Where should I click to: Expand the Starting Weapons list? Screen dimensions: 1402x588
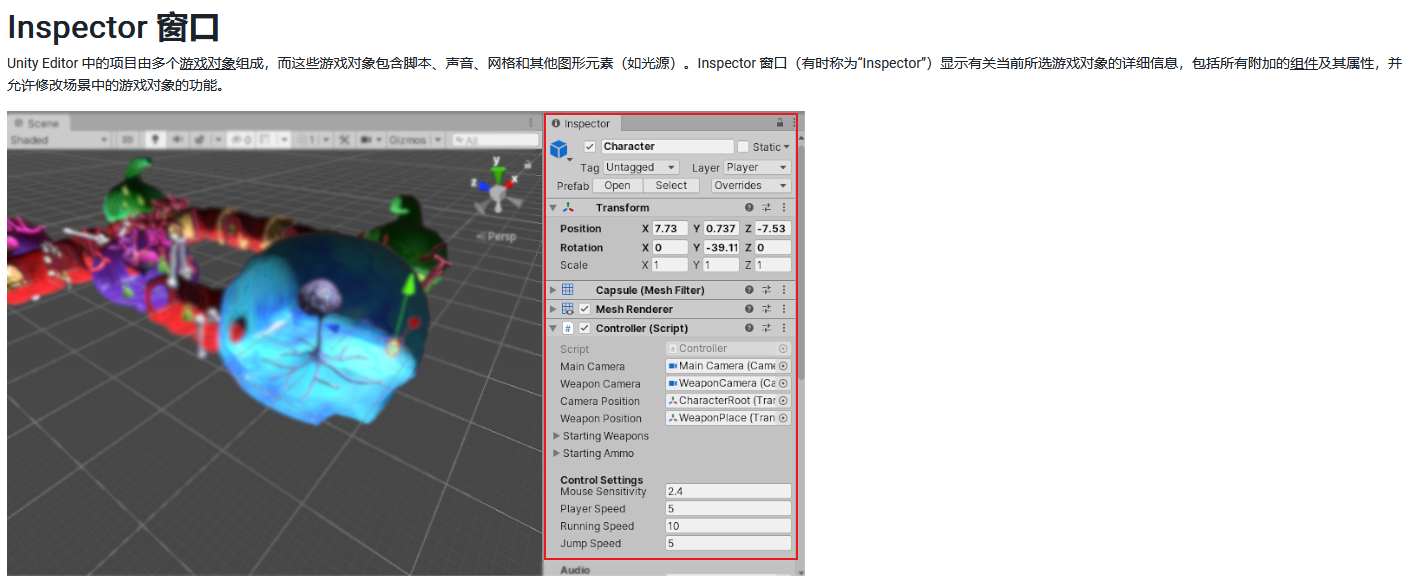[557, 436]
